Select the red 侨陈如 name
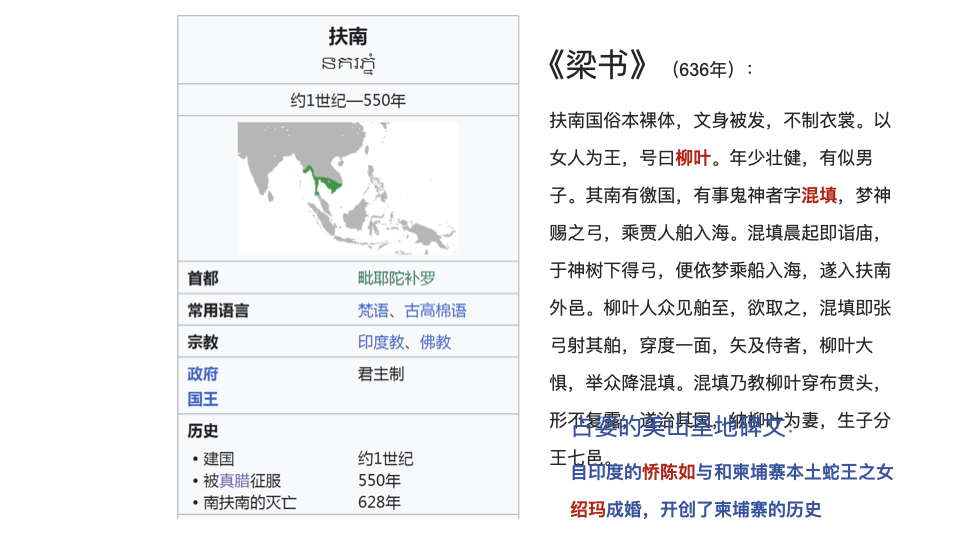The height and width of the screenshot is (540, 960). pyautogui.click(x=669, y=472)
